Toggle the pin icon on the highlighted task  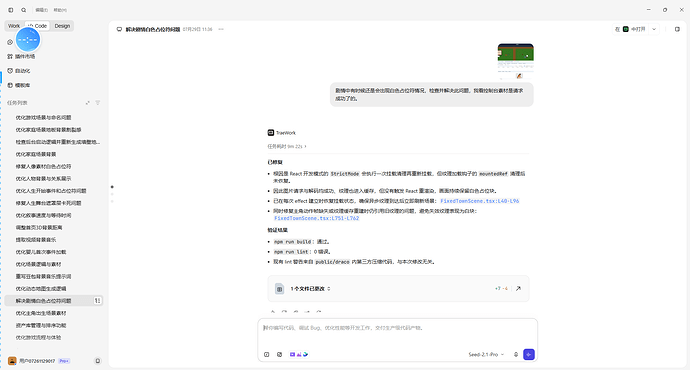click(97, 301)
